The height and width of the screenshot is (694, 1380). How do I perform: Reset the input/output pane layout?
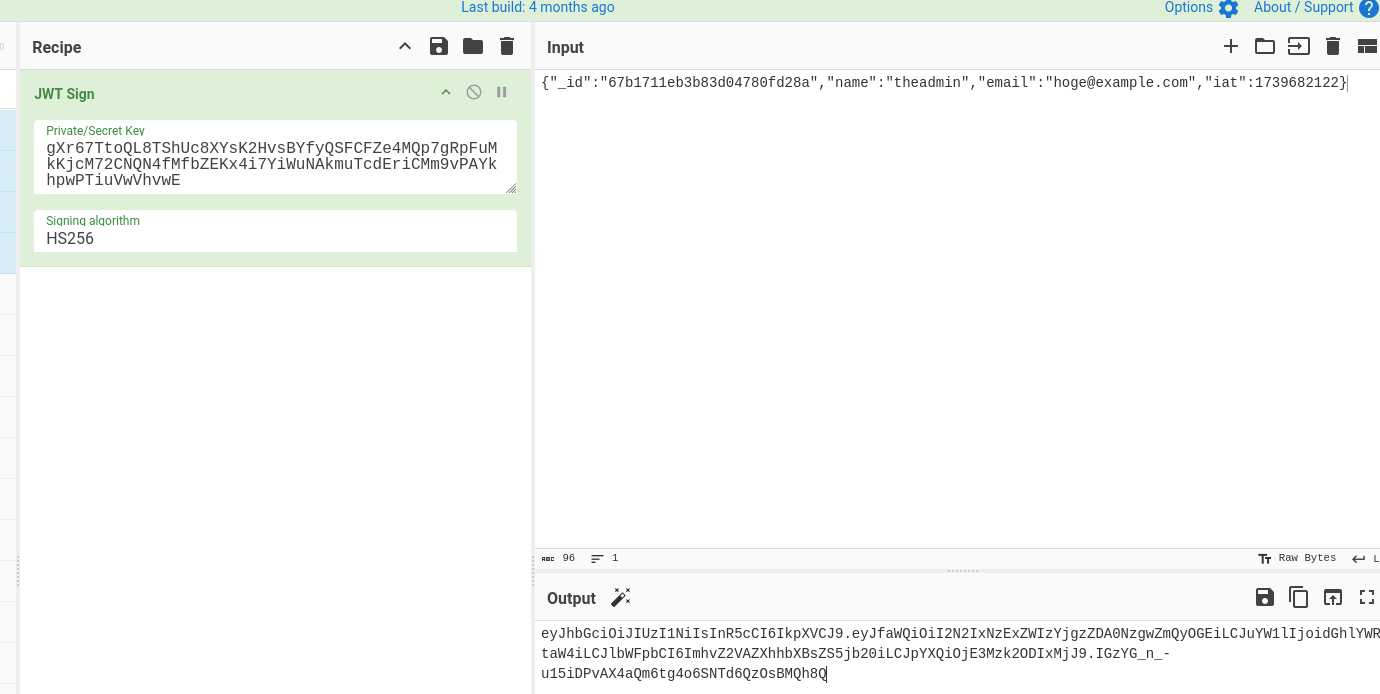coord(1367,47)
